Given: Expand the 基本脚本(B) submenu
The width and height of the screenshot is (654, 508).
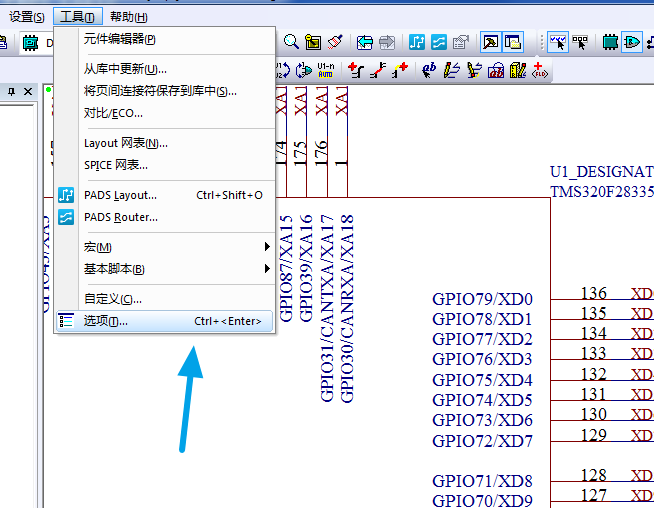Looking at the screenshot, I should point(165,269).
